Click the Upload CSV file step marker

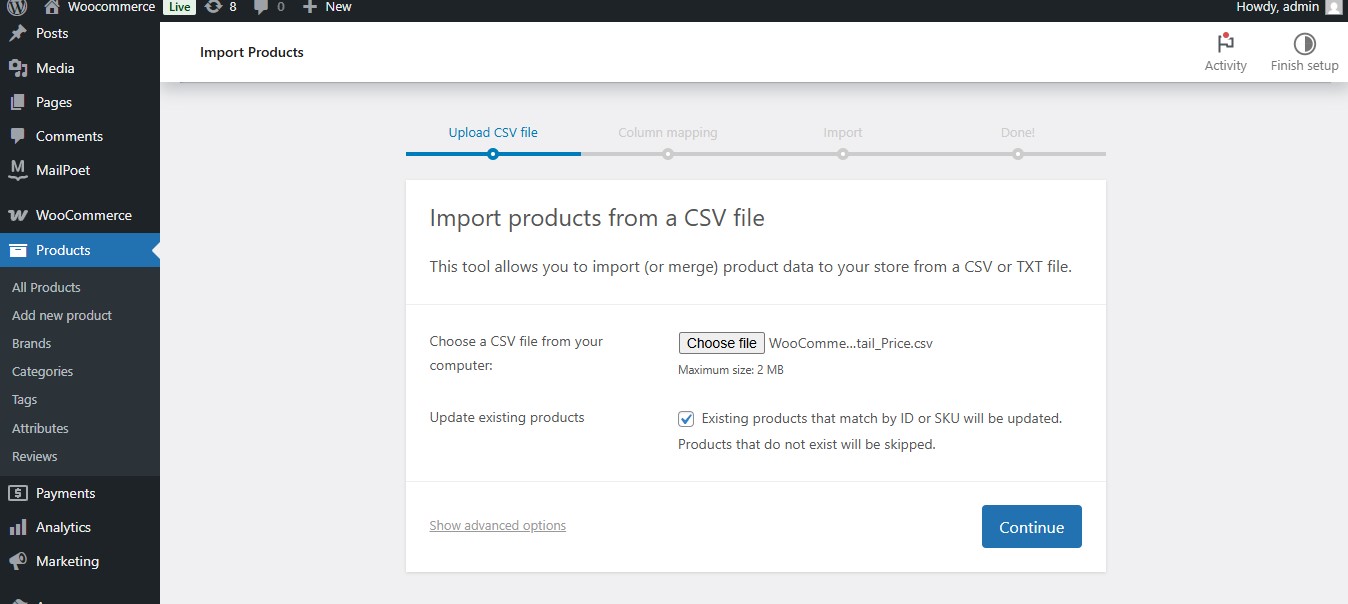pos(493,154)
